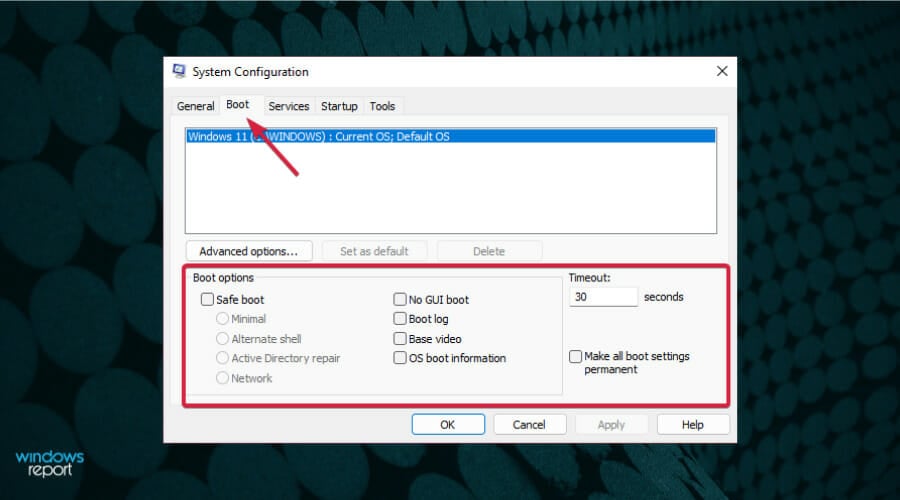Open Help for System Configuration
This screenshot has width=900, height=500.
(x=693, y=425)
